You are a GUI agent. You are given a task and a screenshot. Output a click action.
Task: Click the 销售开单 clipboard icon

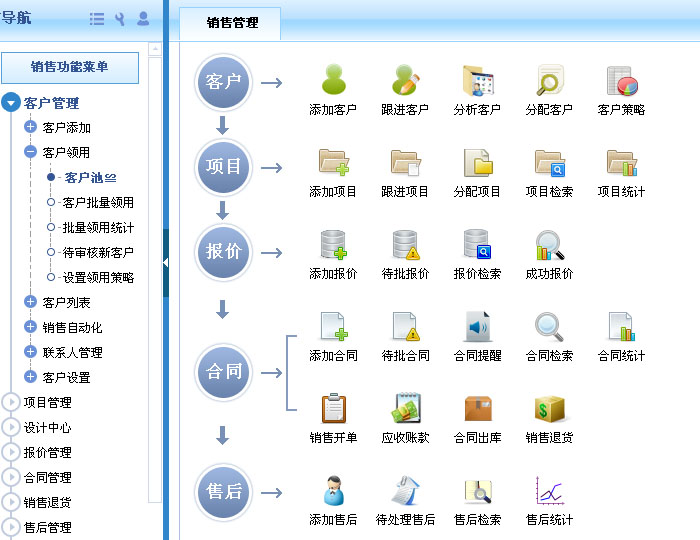point(333,409)
